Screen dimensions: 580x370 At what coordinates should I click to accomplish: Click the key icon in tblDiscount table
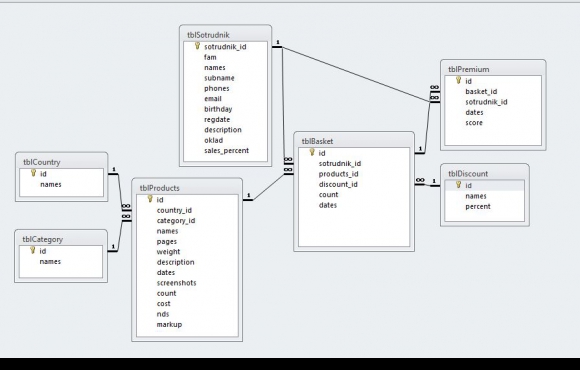point(459,185)
